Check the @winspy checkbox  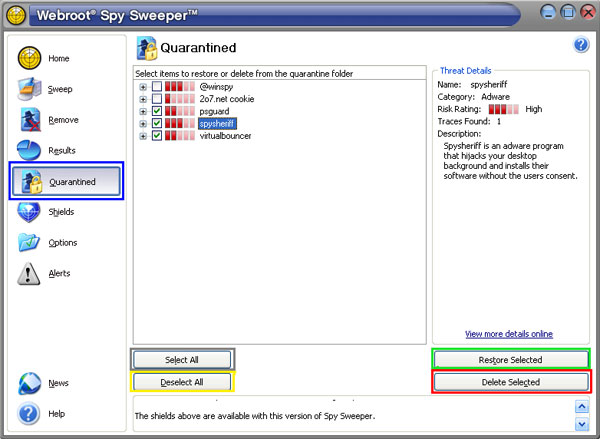point(157,86)
